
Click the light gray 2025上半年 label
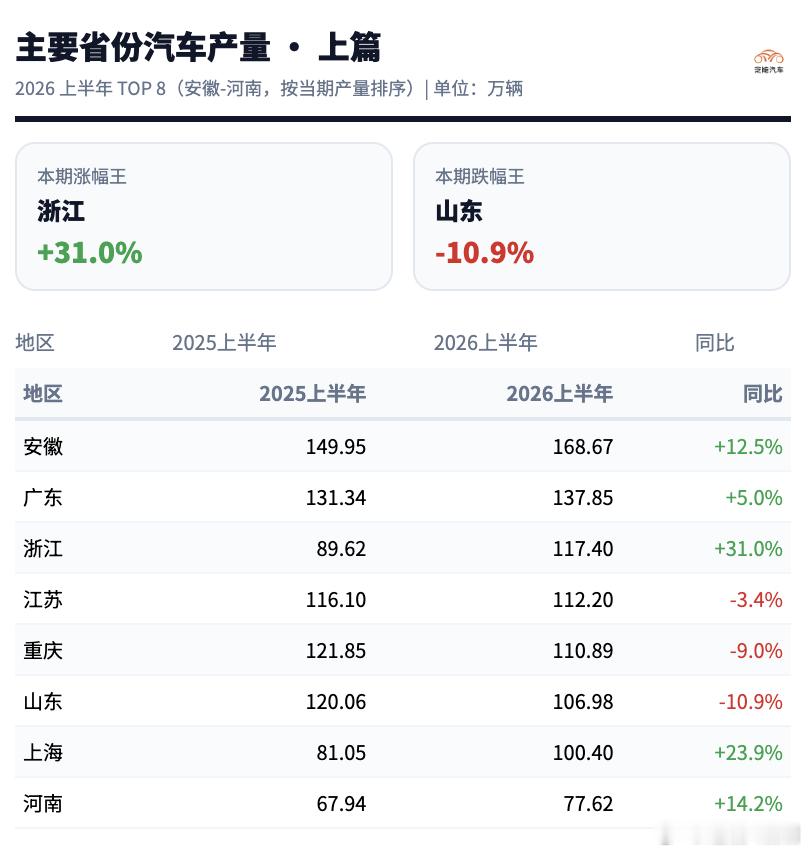point(224,343)
